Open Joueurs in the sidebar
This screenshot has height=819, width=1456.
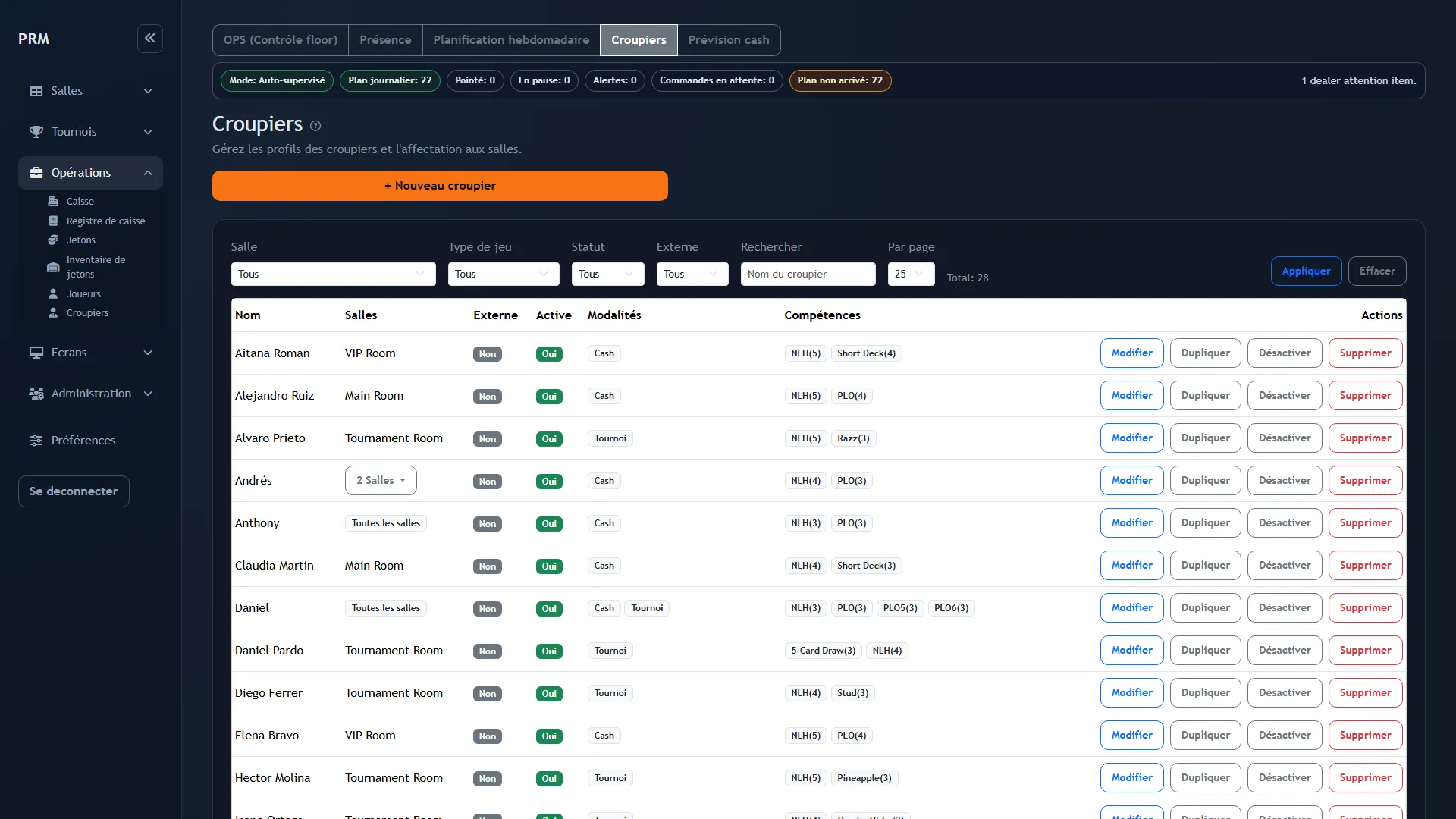pos(83,293)
